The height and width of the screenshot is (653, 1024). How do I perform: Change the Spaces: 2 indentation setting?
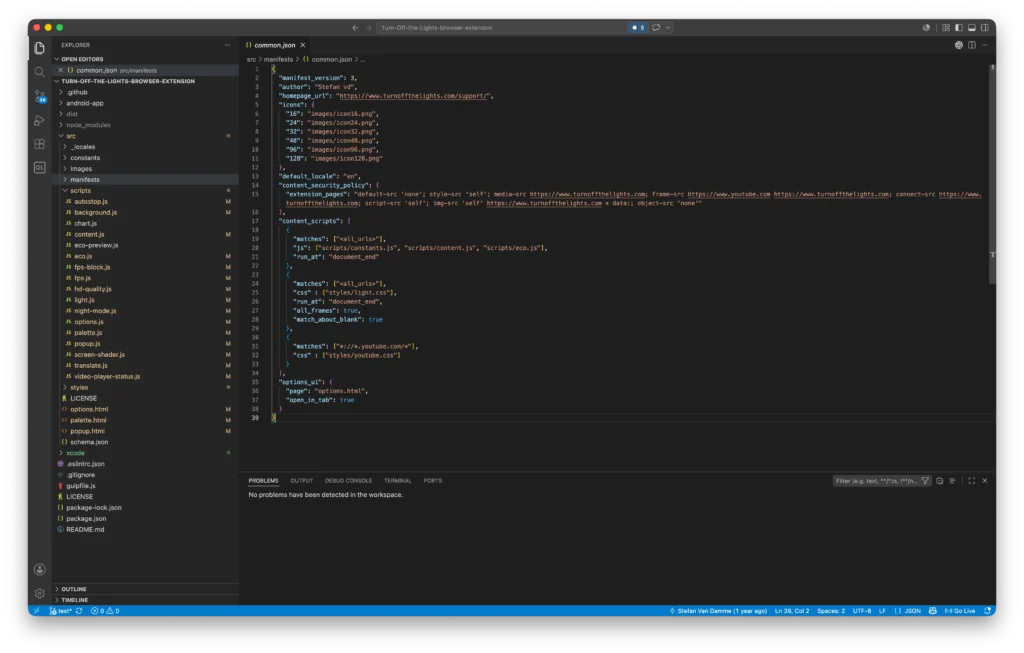coord(831,611)
